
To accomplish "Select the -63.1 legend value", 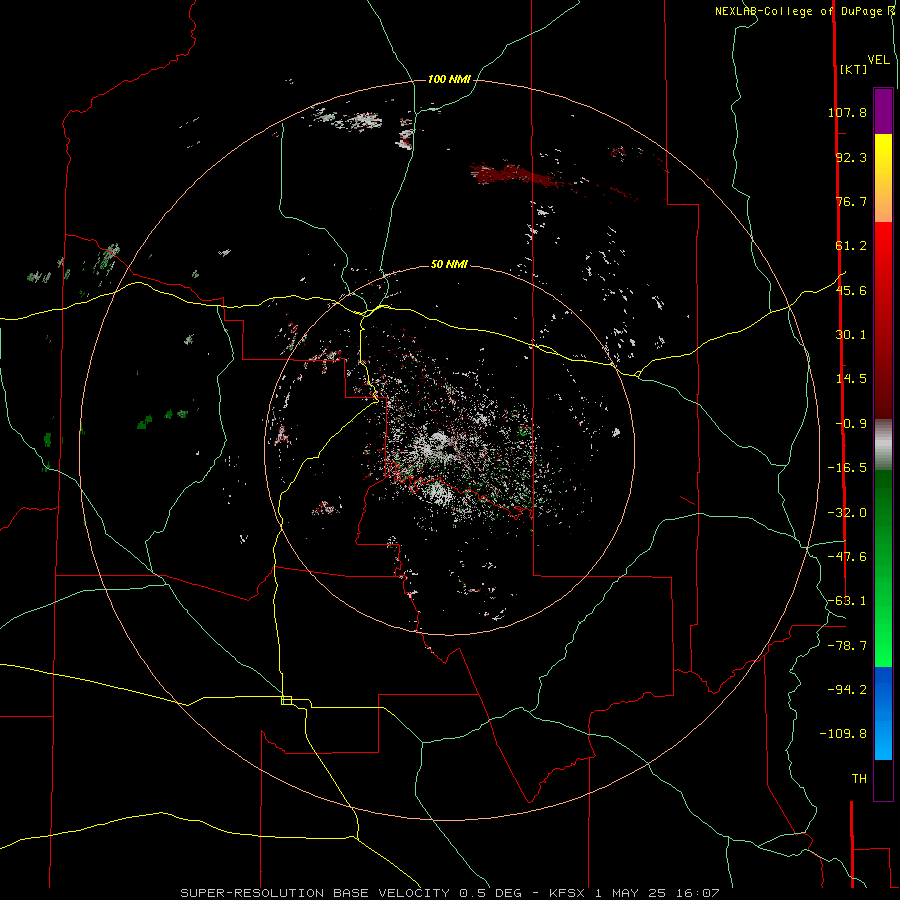I will pos(847,601).
